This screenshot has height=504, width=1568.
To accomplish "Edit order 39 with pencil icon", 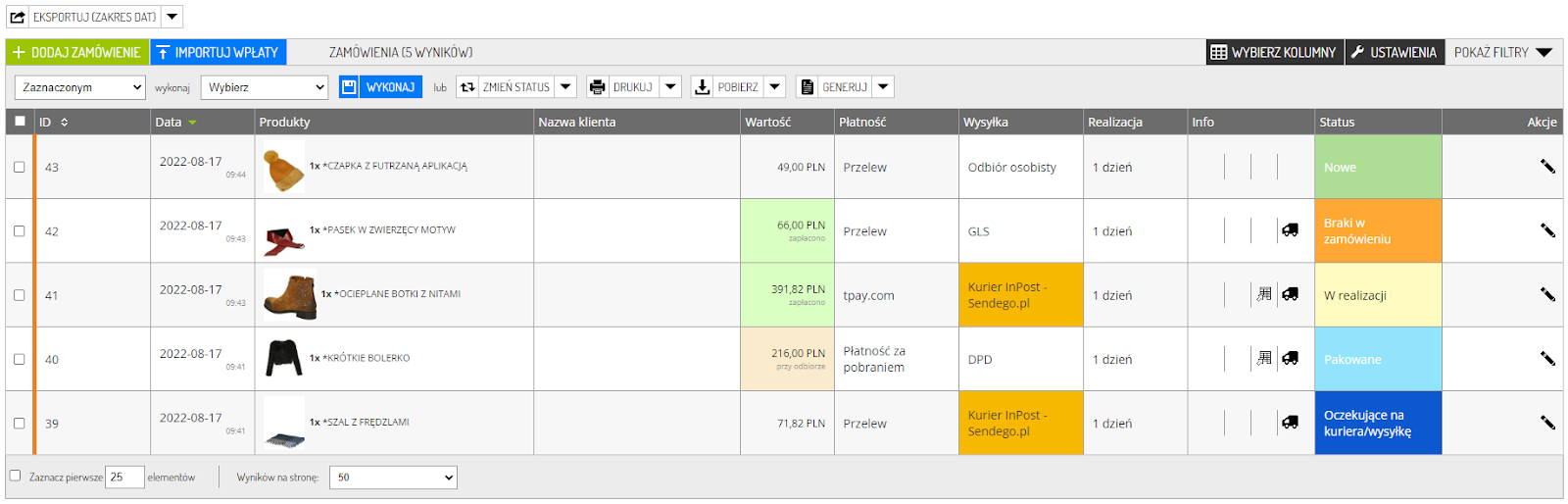I will 1547,423.
